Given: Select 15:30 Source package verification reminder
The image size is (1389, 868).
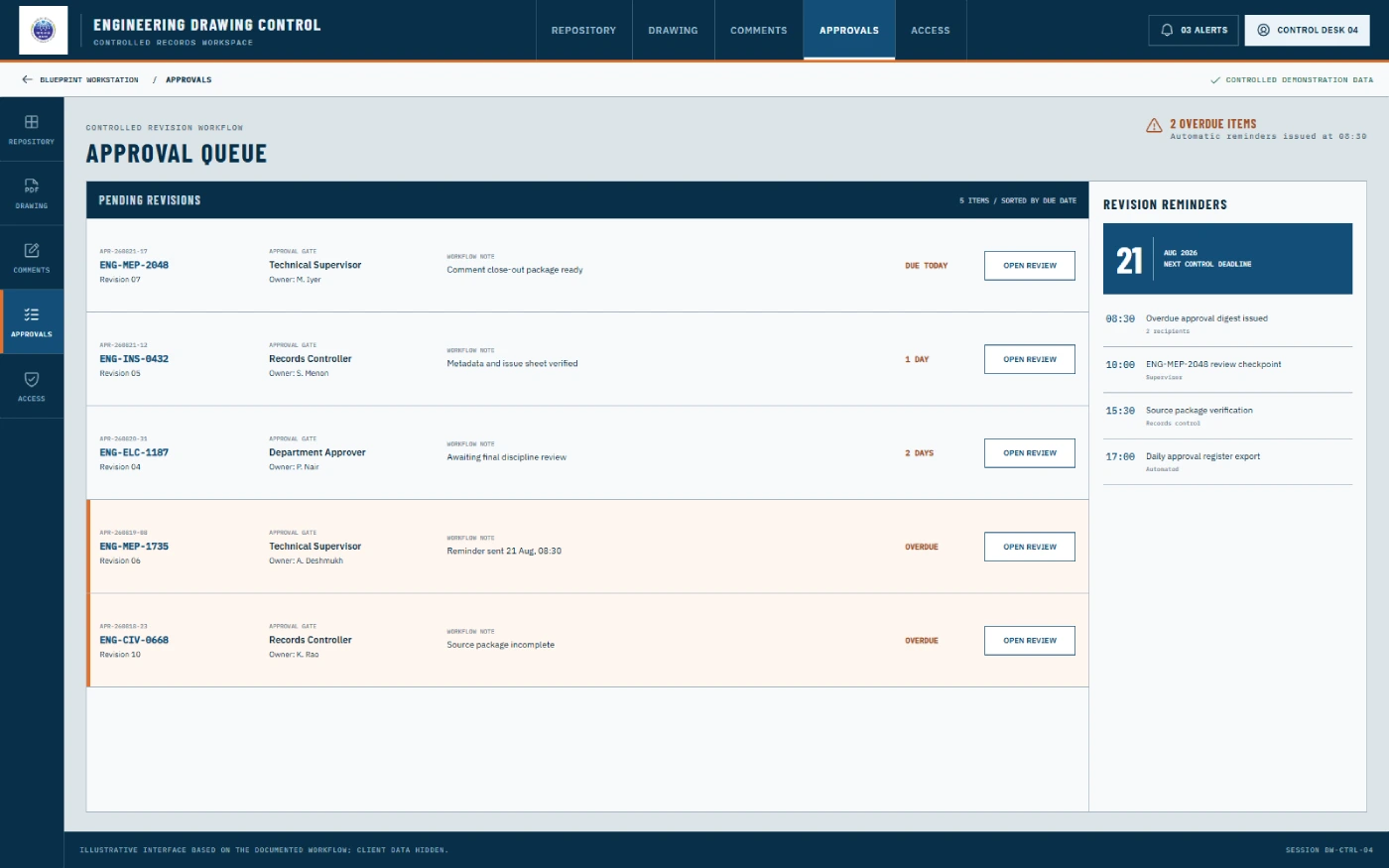Looking at the screenshot, I should click(x=1227, y=417).
